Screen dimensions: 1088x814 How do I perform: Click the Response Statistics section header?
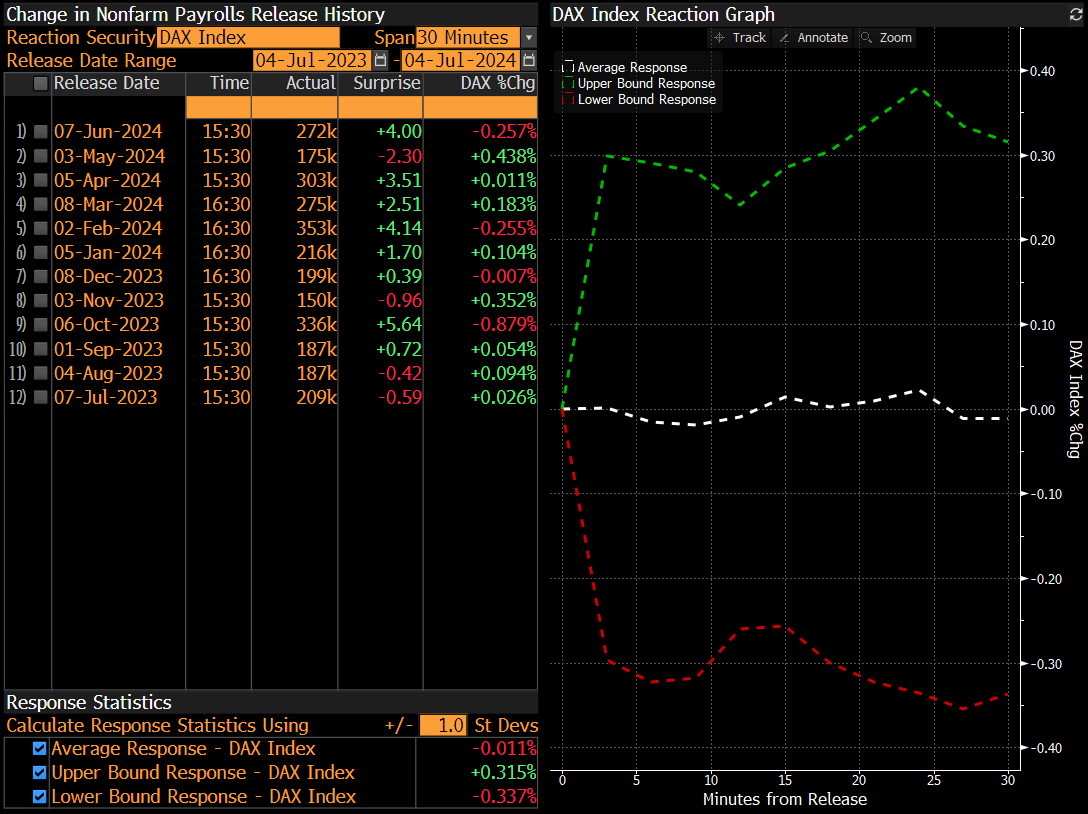point(89,702)
